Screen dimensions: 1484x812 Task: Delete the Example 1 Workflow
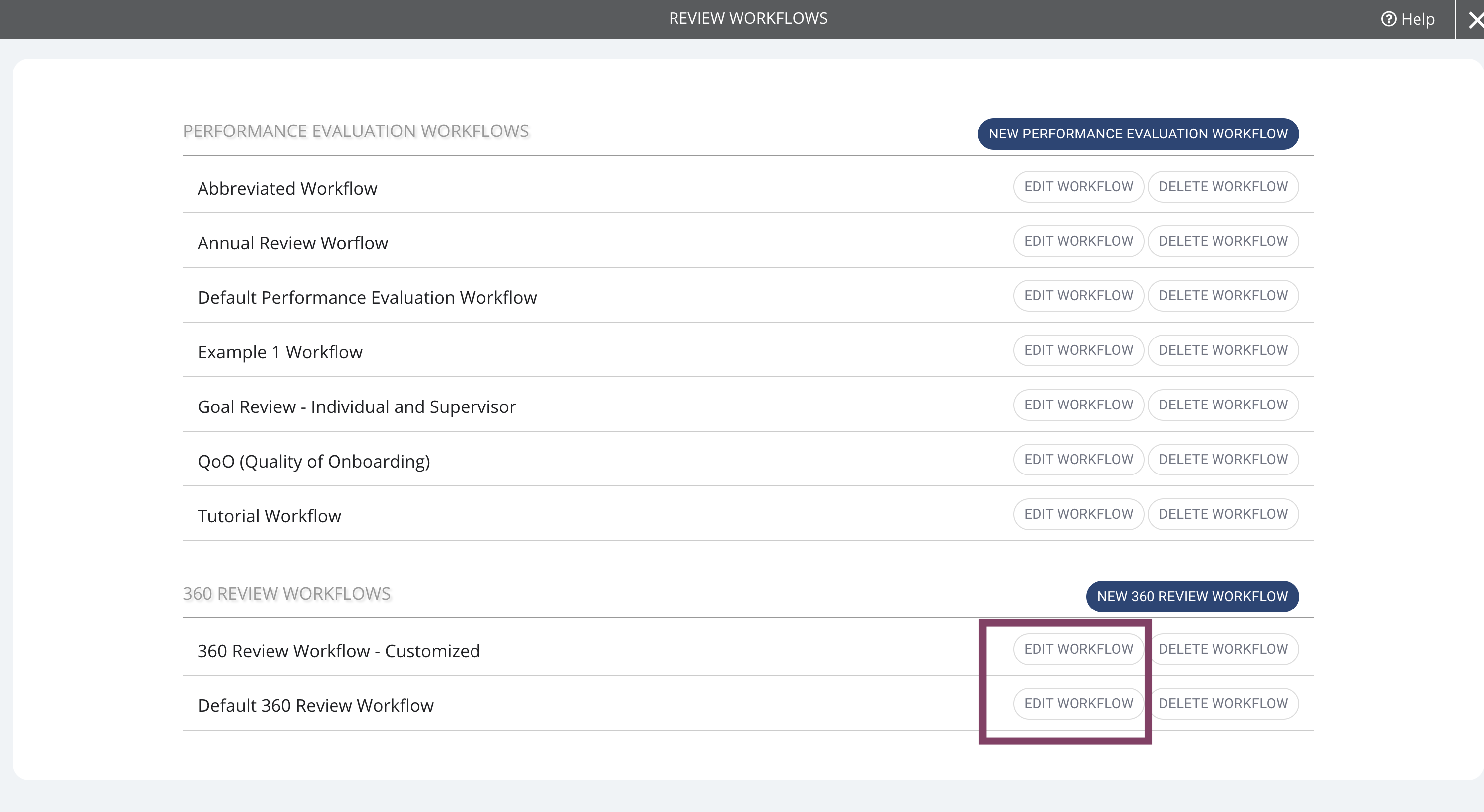click(1223, 350)
